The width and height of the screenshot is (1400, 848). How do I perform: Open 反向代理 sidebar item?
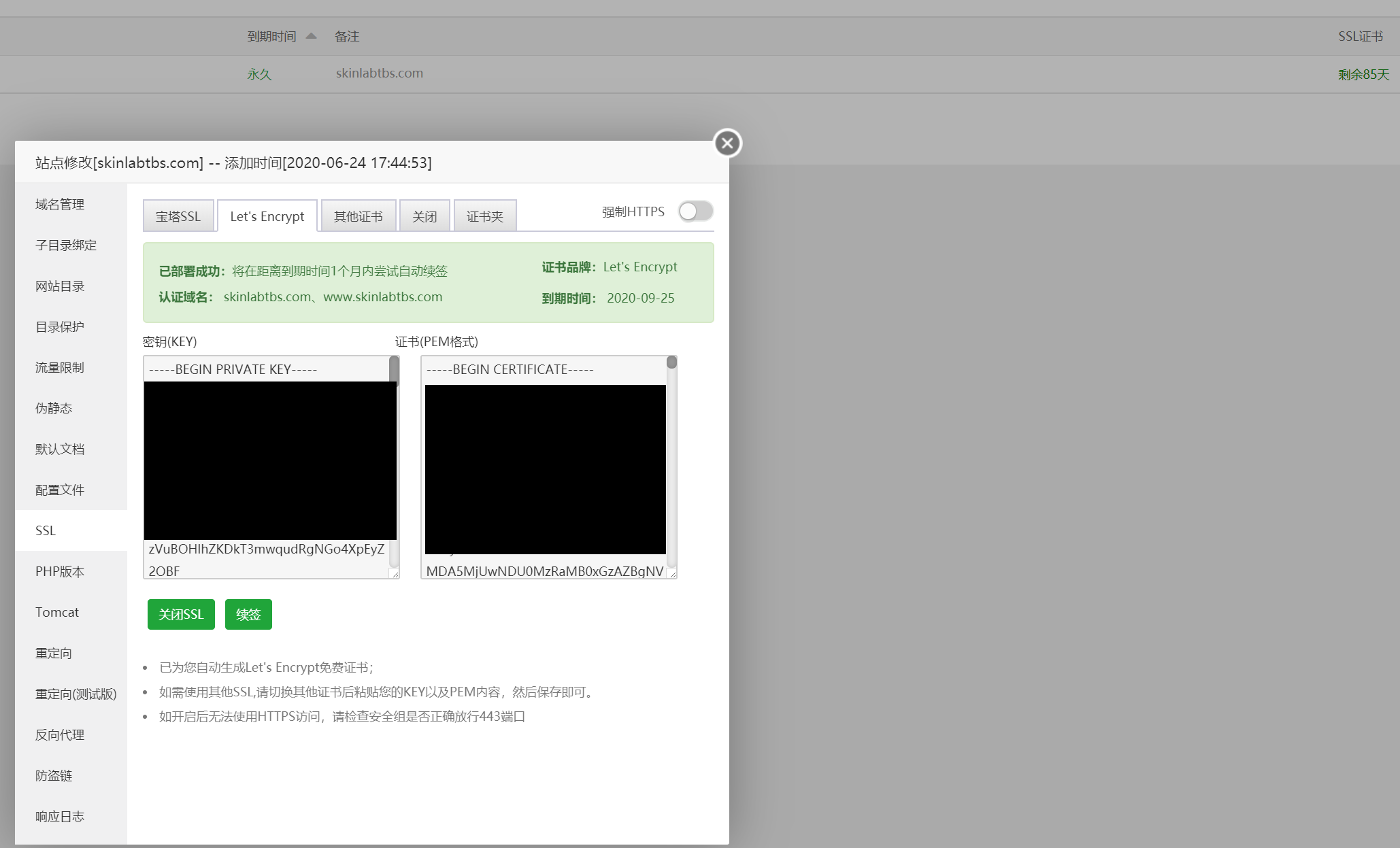point(71,734)
